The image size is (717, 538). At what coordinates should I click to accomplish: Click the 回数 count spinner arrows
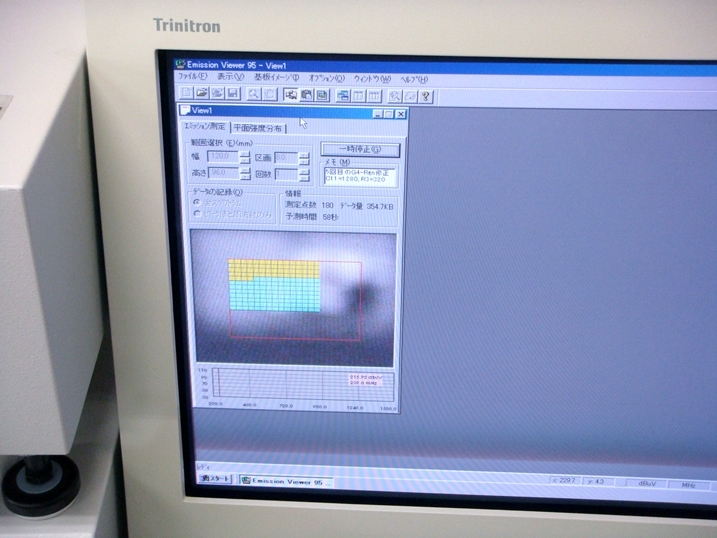tap(303, 174)
